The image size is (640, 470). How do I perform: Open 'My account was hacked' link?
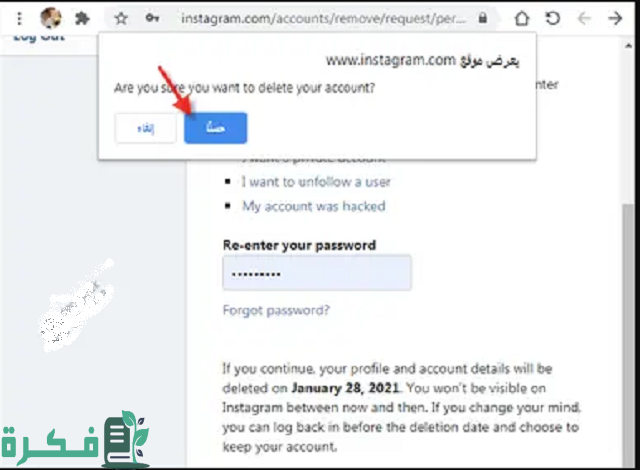314,206
